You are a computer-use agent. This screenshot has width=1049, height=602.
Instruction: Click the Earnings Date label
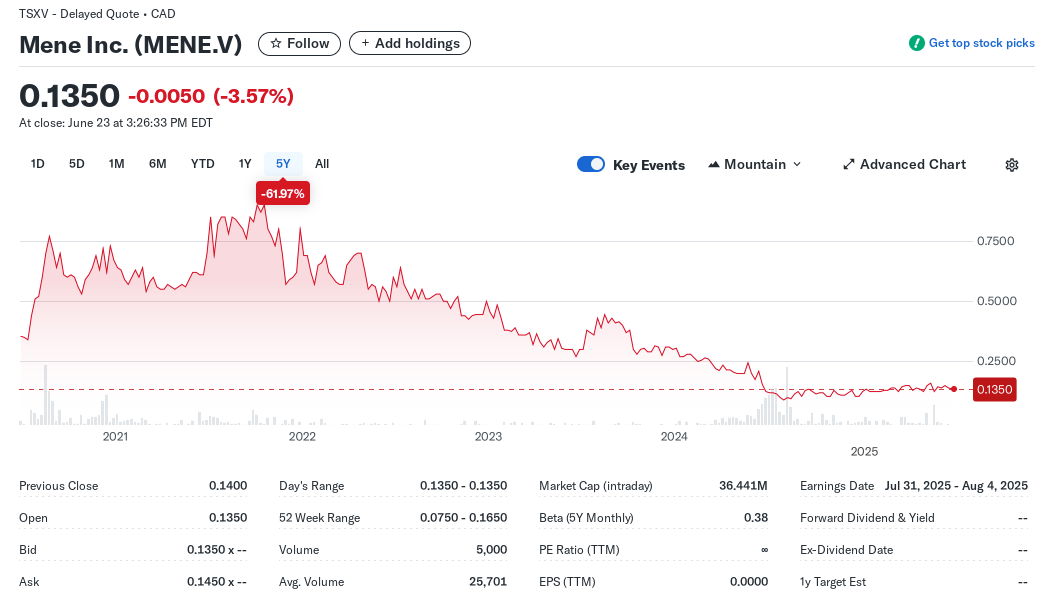[837, 486]
